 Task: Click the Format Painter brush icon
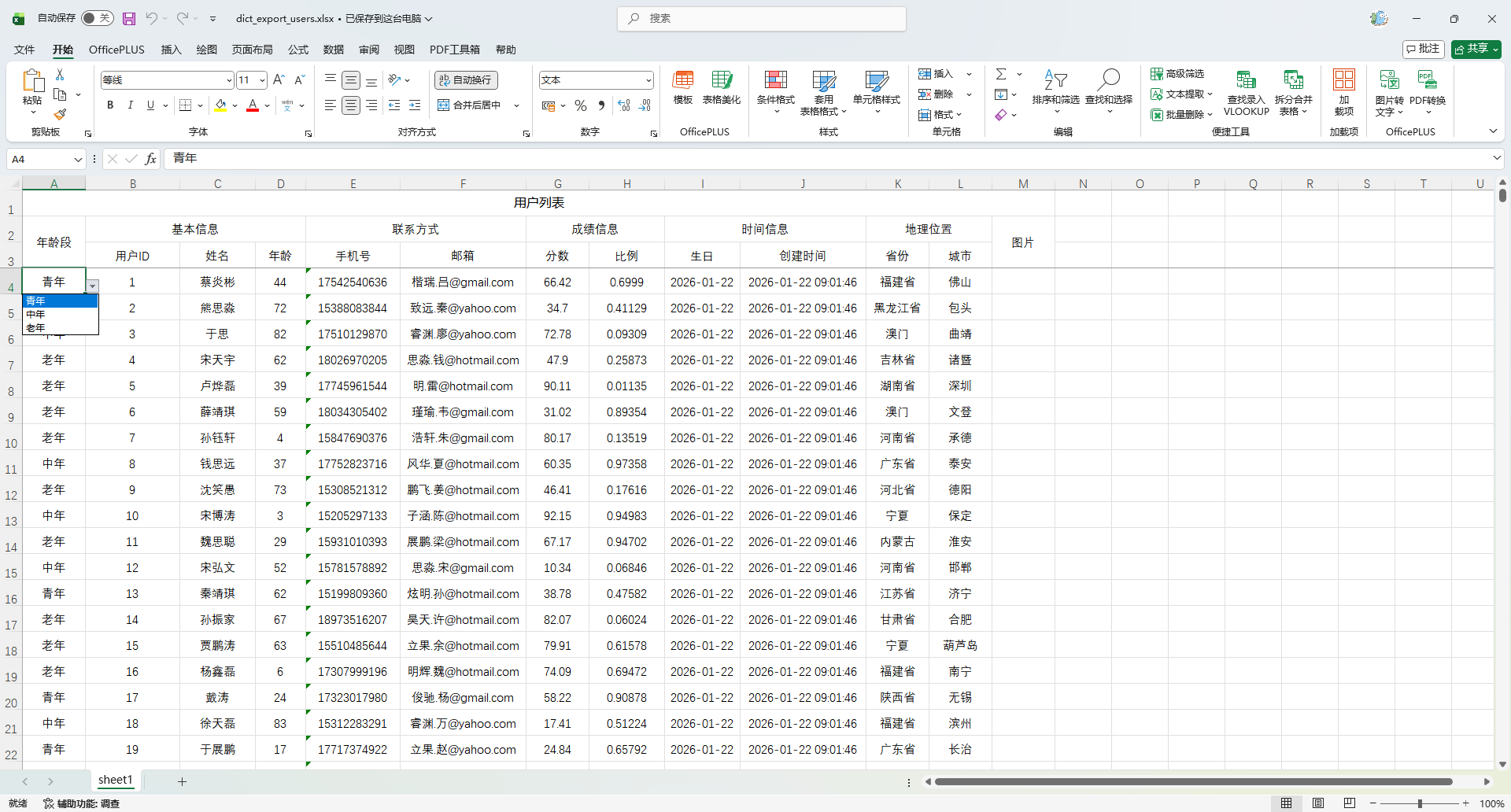[60, 114]
